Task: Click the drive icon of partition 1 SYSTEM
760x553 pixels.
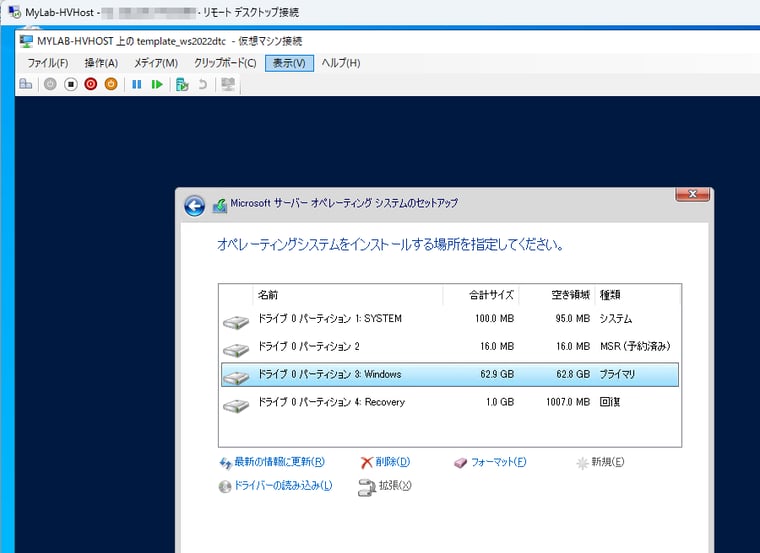Action: click(236, 322)
